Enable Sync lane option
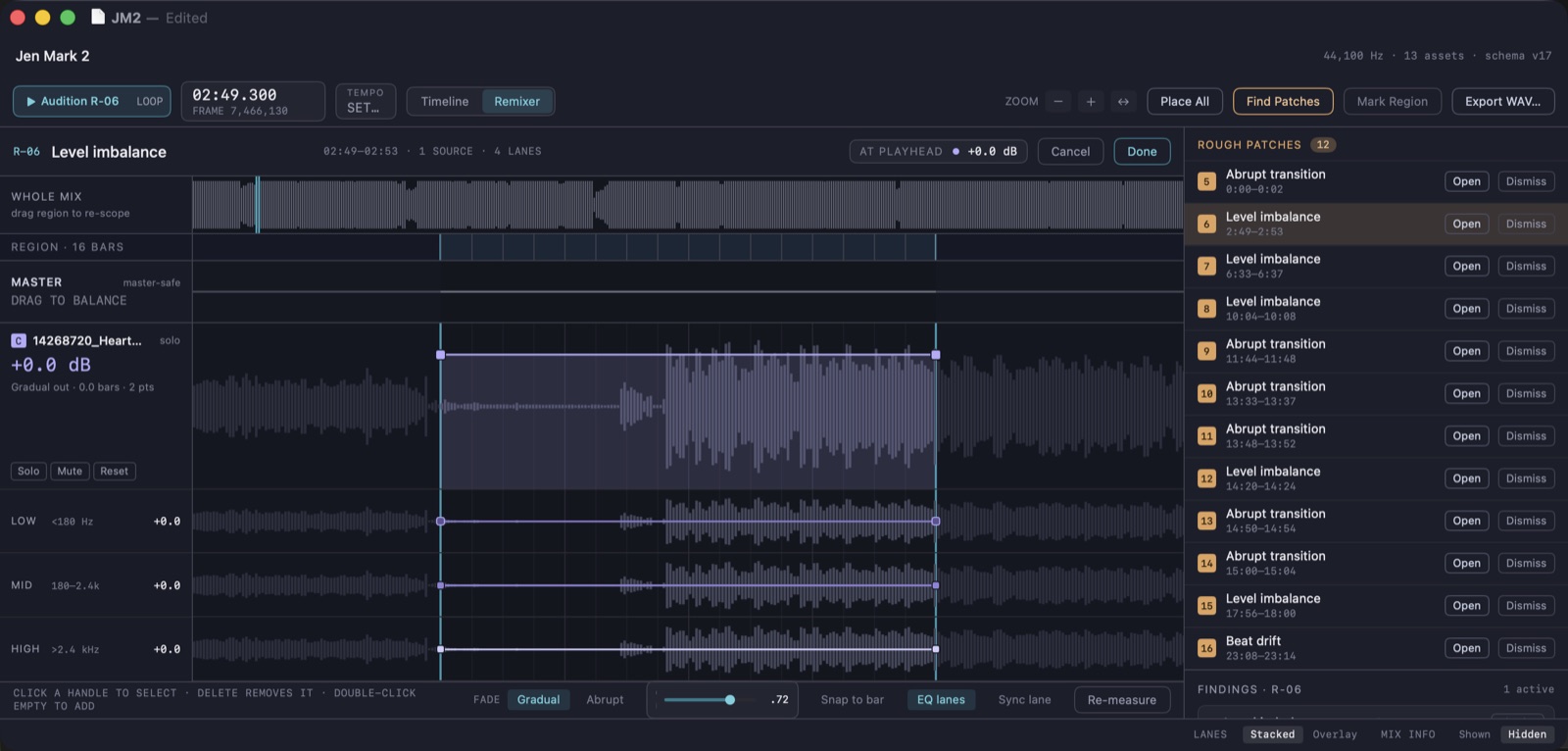The height and width of the screenshot is (751, 1568). pyautogui.click(x=1024, y=699)
